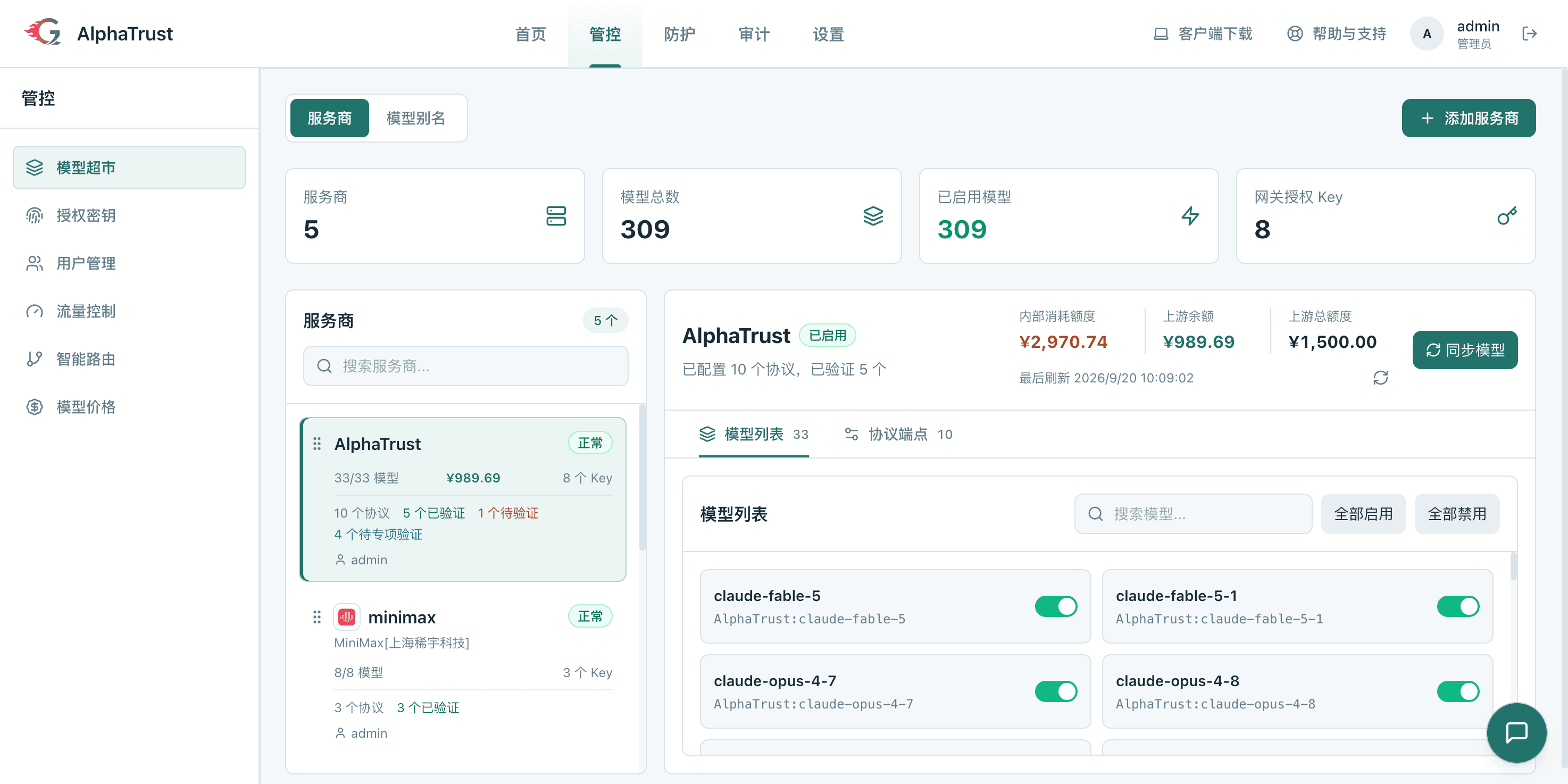Click the model list scrollbar
Image resolution: width=1568 pixels, height=784 pixels.
coord(1513,565)
